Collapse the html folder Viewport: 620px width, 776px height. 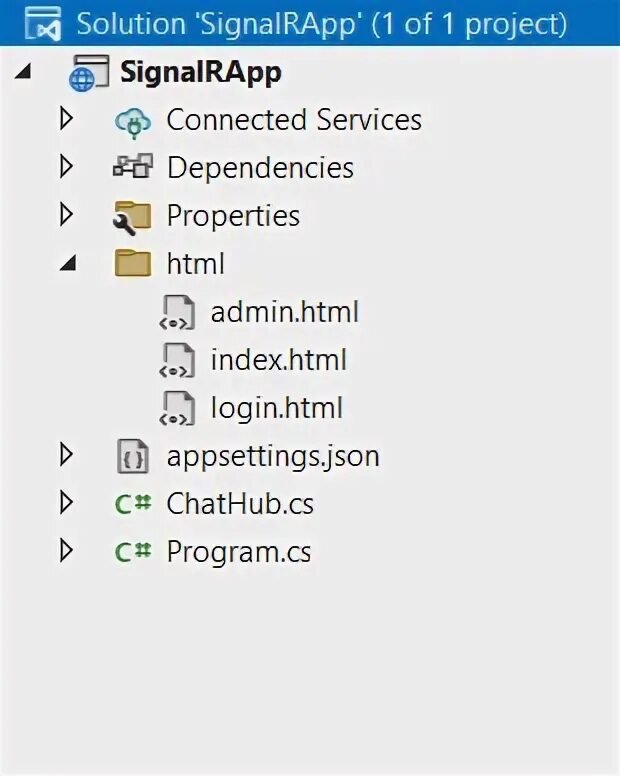click(x=67, y=265)
